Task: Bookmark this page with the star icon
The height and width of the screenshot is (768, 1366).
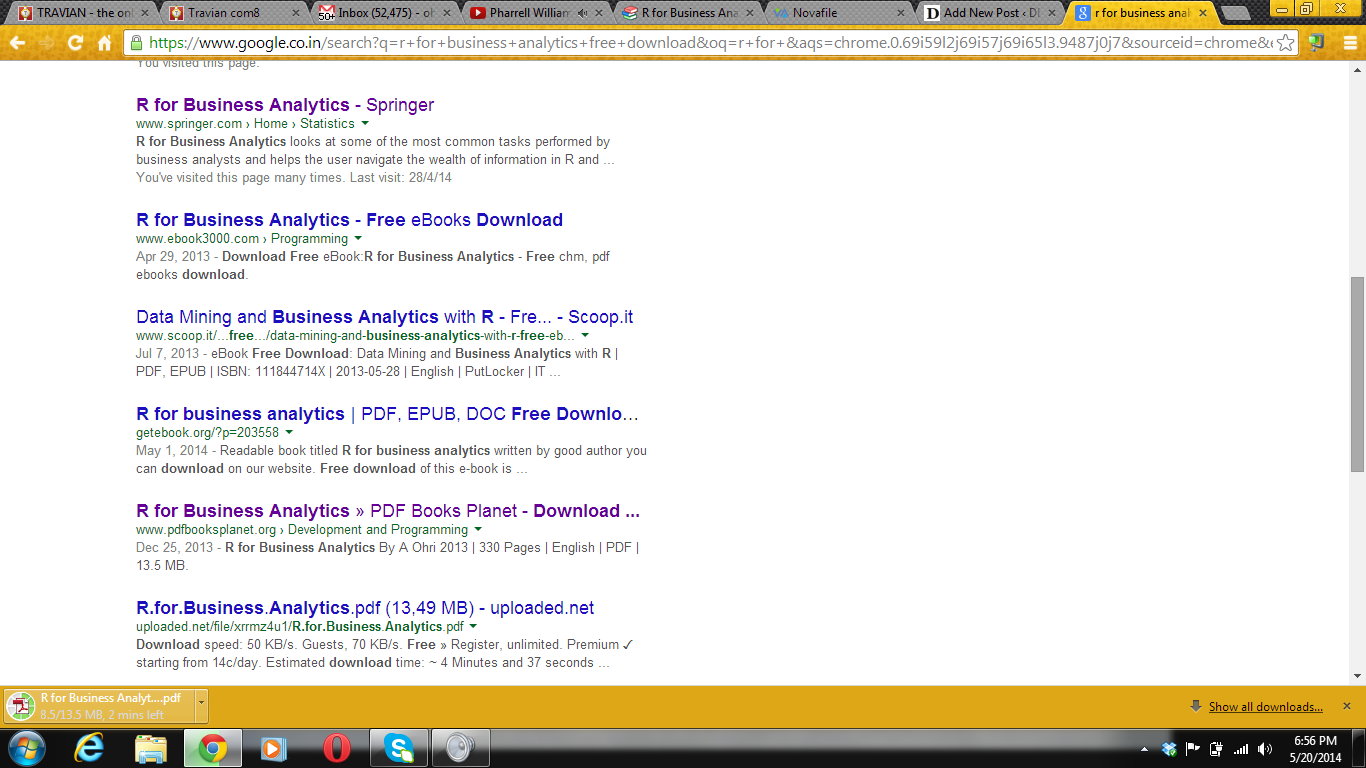Action: pyautogui.click(x=1285, y=43)
